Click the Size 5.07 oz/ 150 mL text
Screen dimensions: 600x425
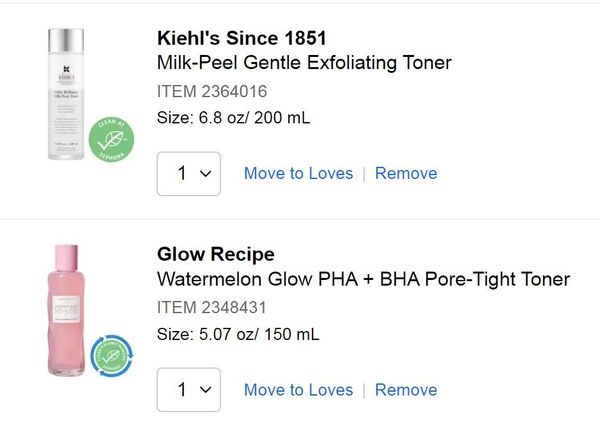click(x=238, y=333)
